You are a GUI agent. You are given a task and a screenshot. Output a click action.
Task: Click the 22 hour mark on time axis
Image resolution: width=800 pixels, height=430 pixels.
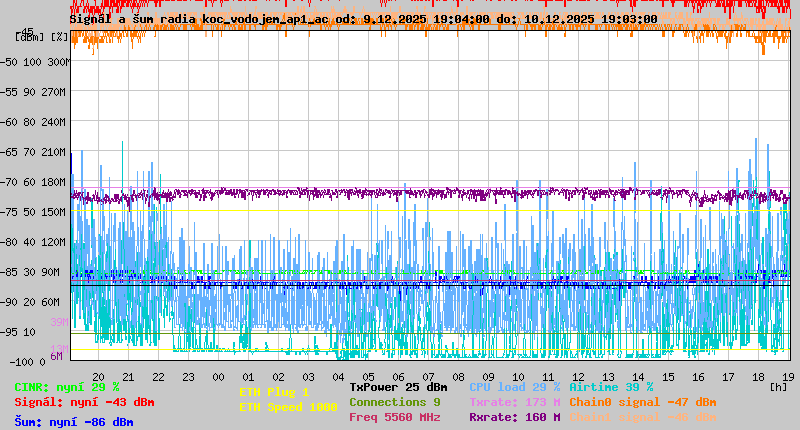tap(158, 377)
